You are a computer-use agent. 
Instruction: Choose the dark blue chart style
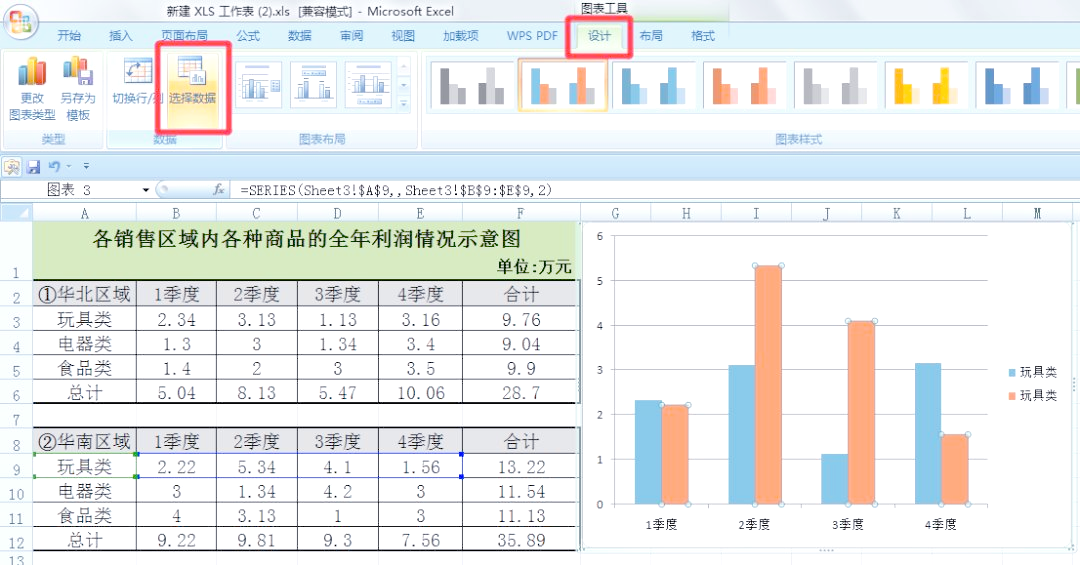1018,86
